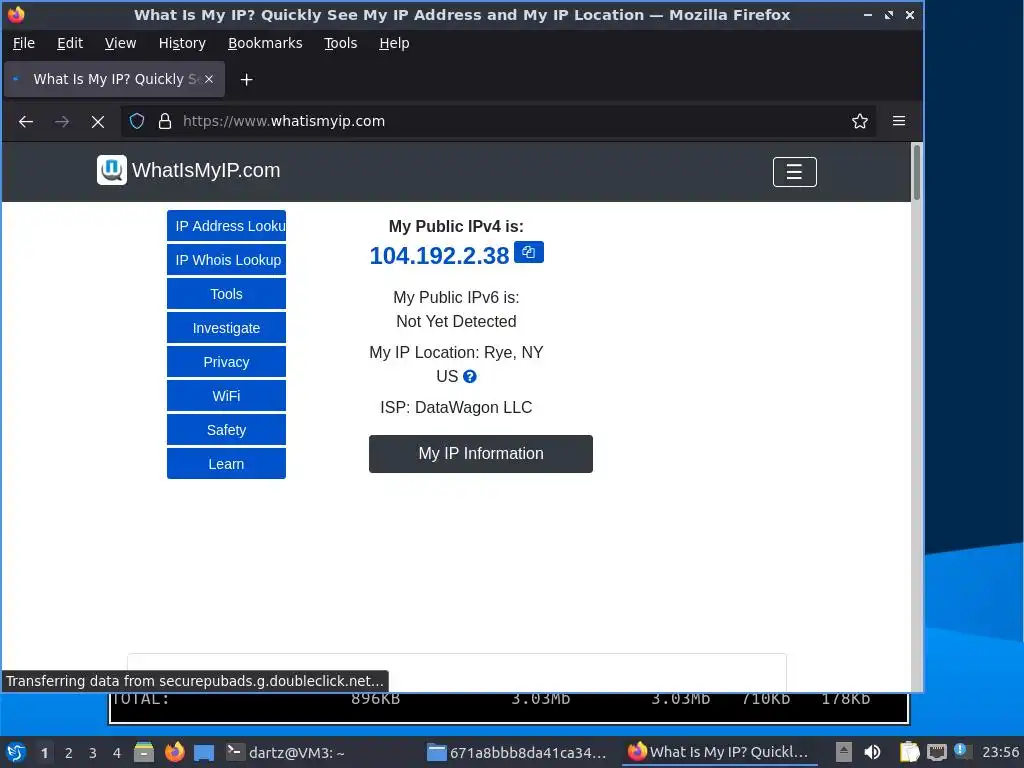
Task: Open the volume control in system tray
Action: point(872,752)
